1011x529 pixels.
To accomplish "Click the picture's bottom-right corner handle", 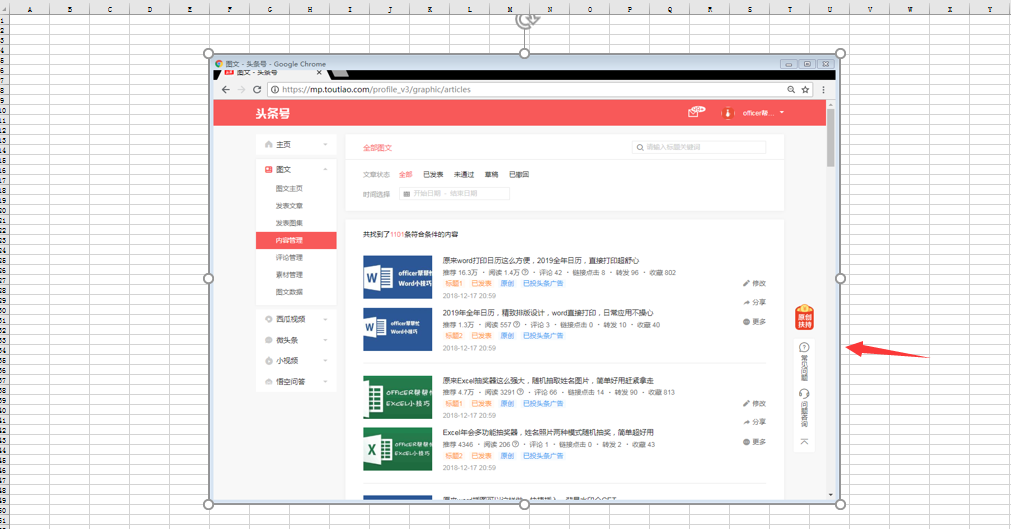I will [840, 504].
